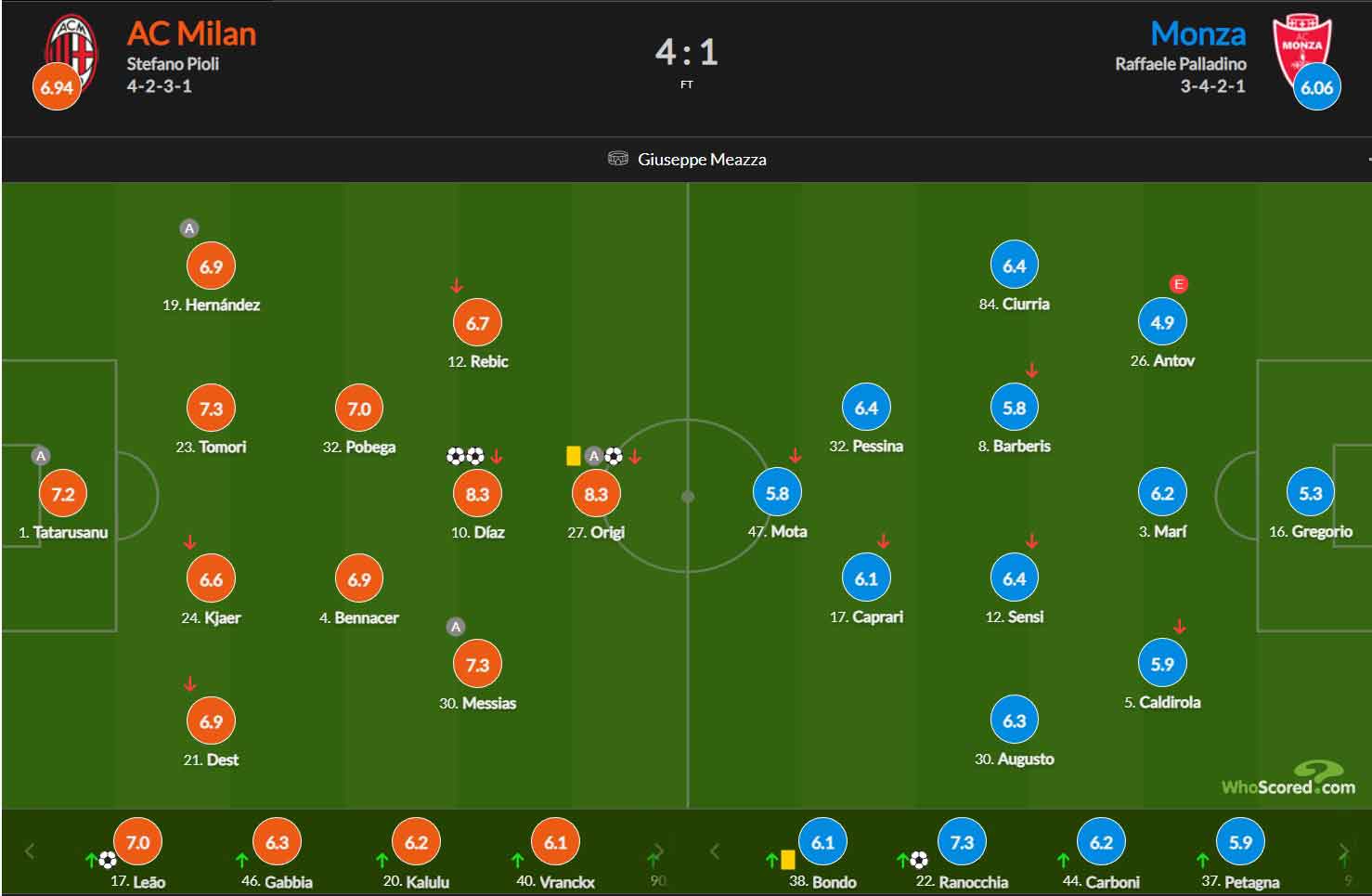Show previous AC Milan substitutes with left arrow
Image resolution: width=1372 pixels, height=896 pixels.
(30, 851)
